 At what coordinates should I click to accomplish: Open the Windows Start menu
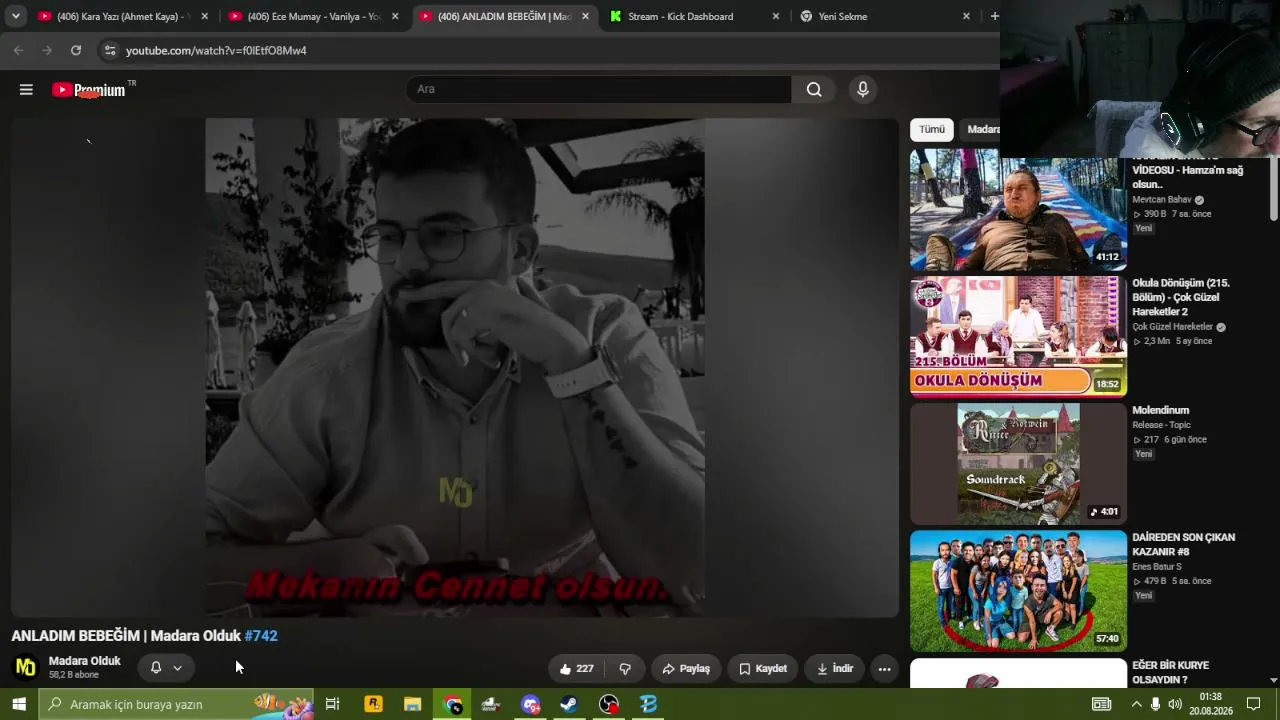click(19, 704)
